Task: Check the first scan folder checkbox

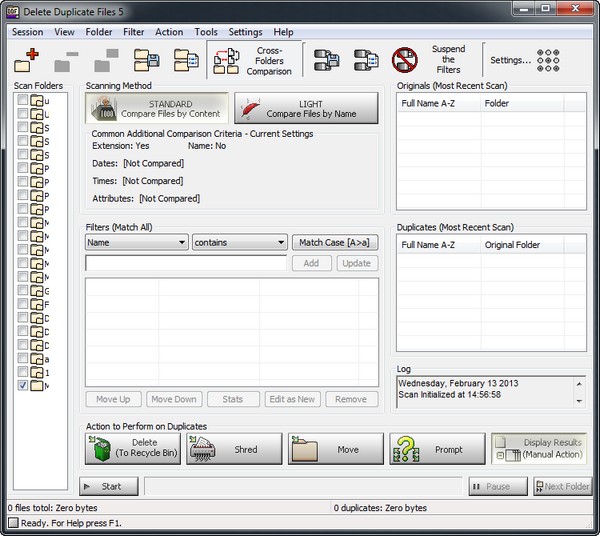Action: pyautogui.click(x=23, y=100)
